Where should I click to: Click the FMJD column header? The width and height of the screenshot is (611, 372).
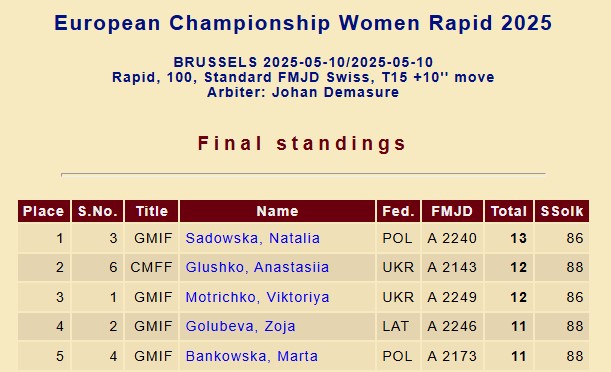[452, 211]
